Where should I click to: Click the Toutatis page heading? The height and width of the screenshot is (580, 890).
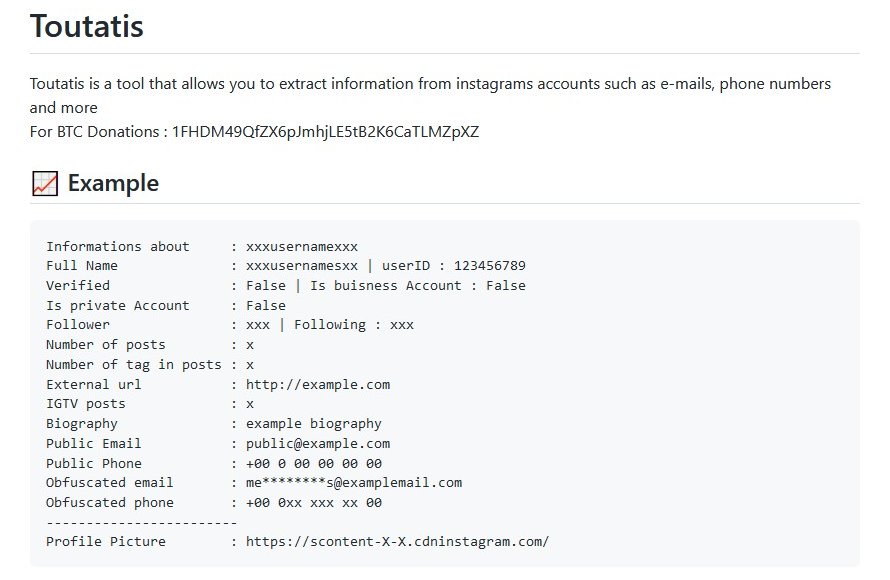pyautogui.click(x=87, y=27)
